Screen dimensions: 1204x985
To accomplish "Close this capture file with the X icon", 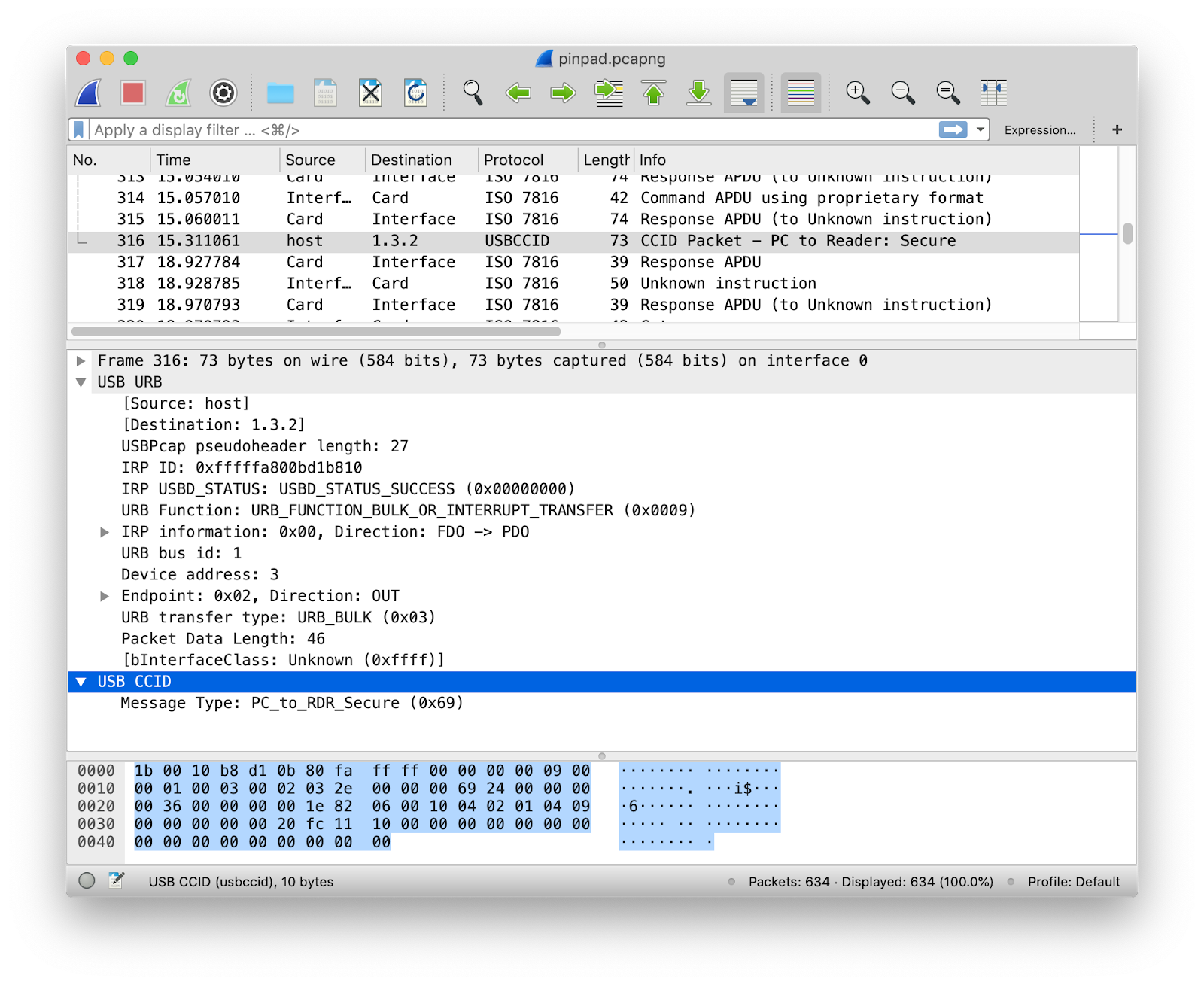I will [x=370, y=93].
